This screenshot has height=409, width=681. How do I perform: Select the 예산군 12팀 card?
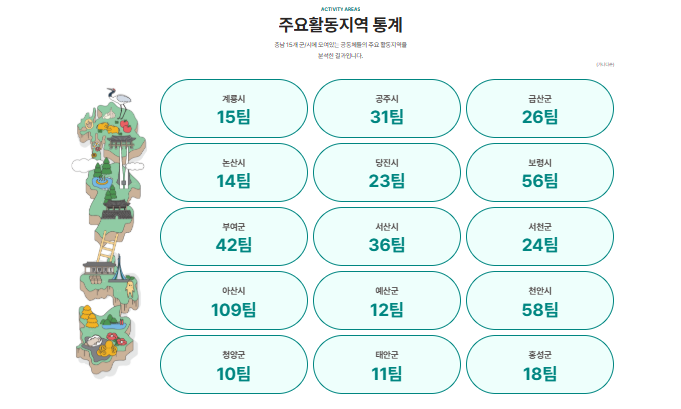[x=387, y=301]
